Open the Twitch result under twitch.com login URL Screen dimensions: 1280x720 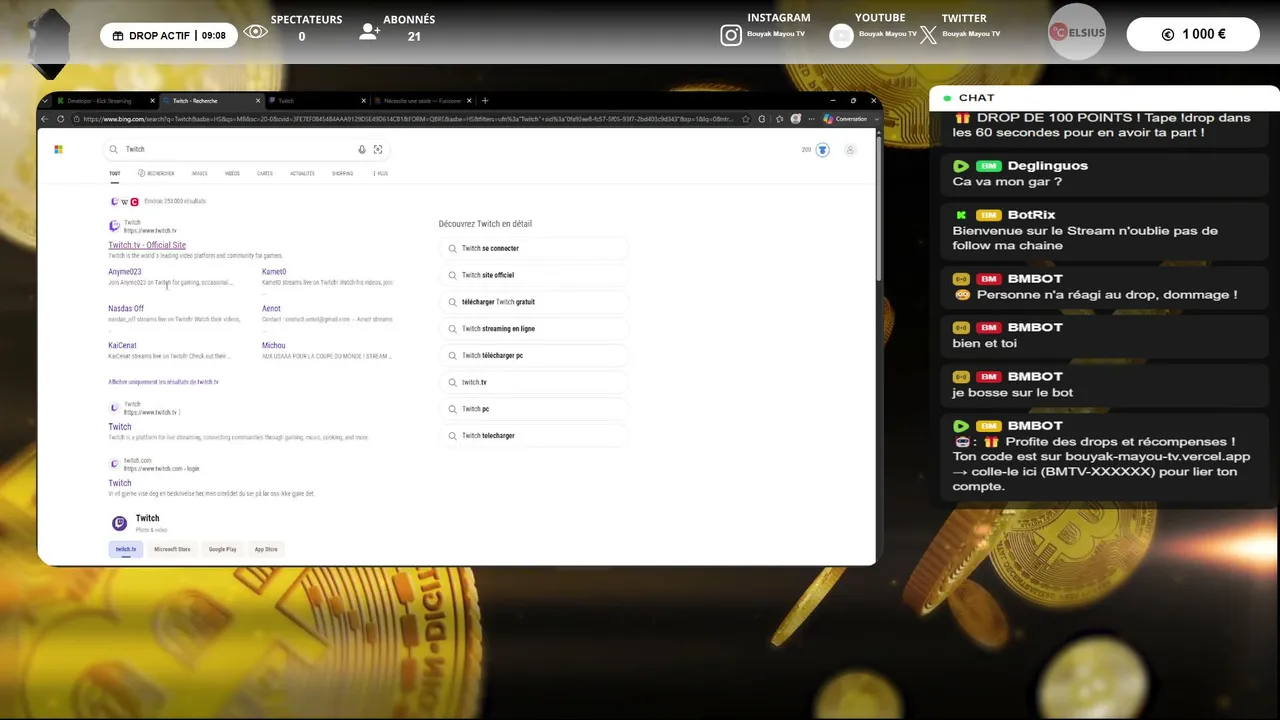point(120,484)
